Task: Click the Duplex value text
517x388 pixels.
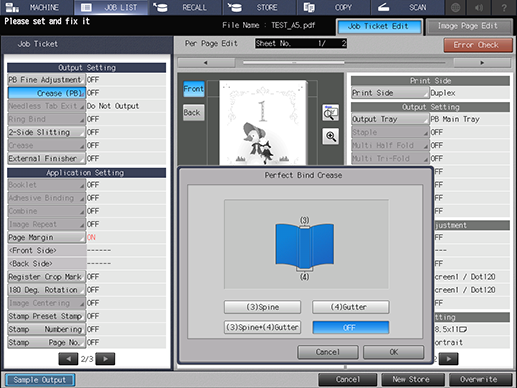Action: tap(443, 93)
